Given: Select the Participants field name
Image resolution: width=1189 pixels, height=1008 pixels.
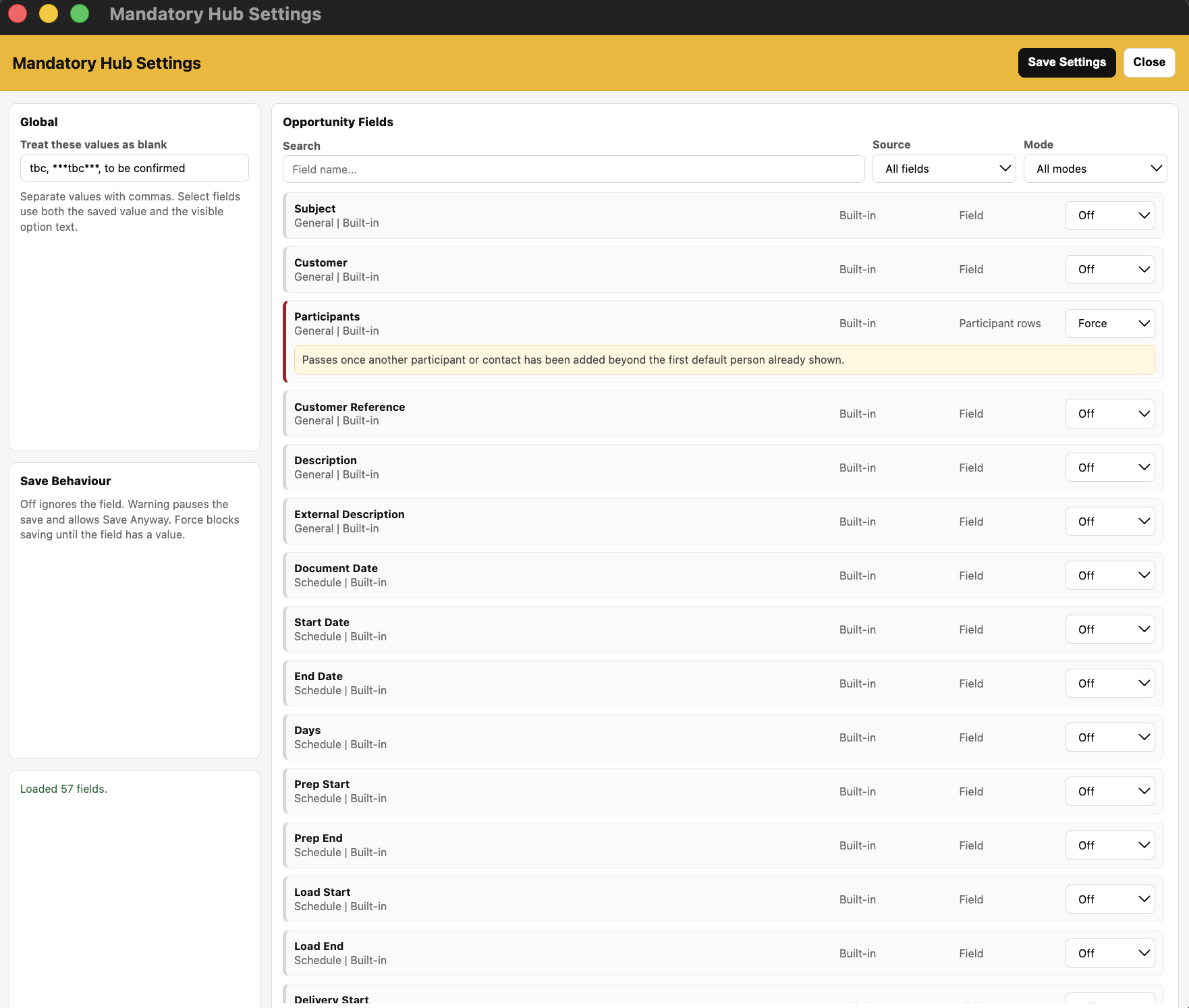Looking at the screenshot, I should 327,316.
